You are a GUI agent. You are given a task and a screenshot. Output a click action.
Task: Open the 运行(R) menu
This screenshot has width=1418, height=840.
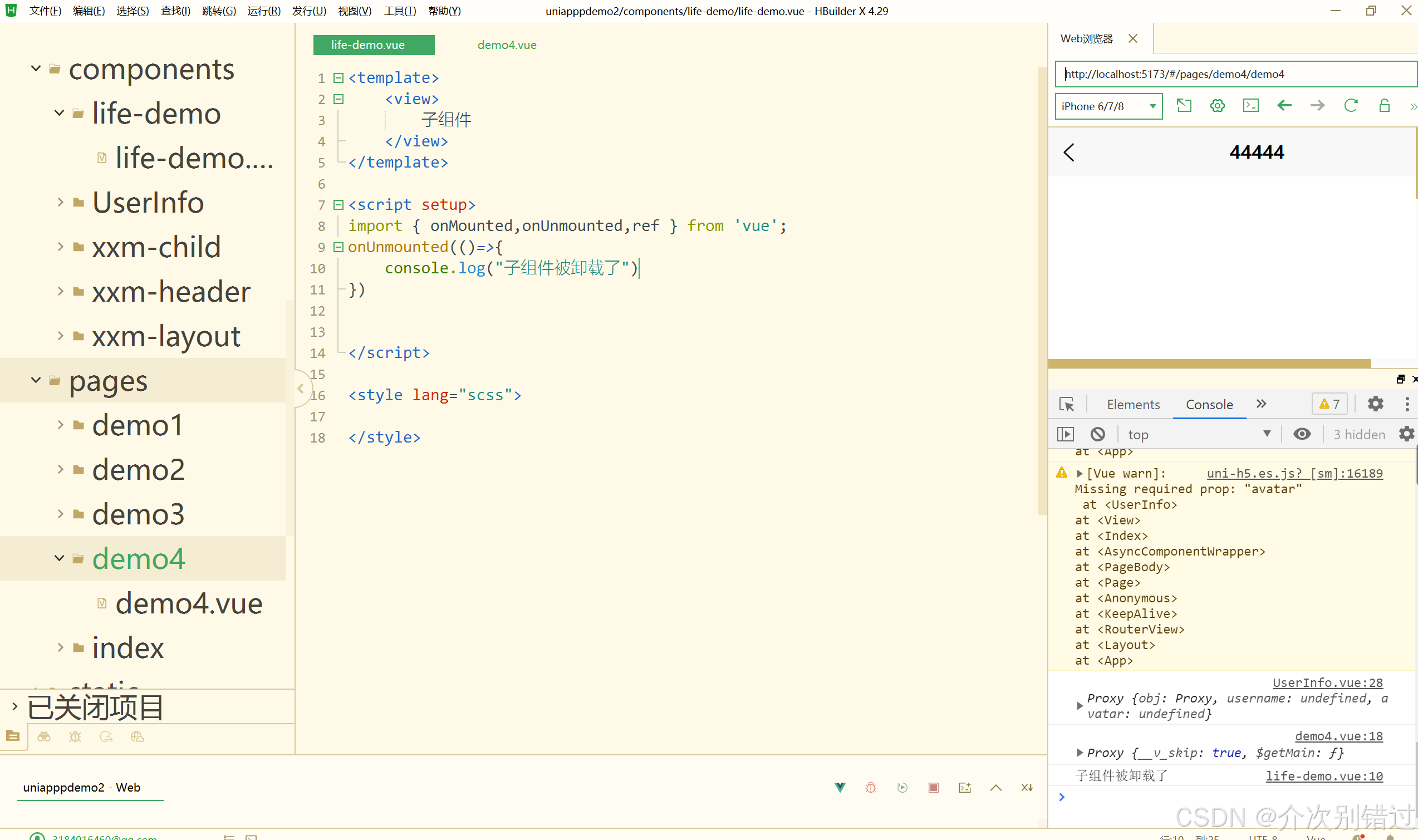pyautogui.click(x=264, y=11)
